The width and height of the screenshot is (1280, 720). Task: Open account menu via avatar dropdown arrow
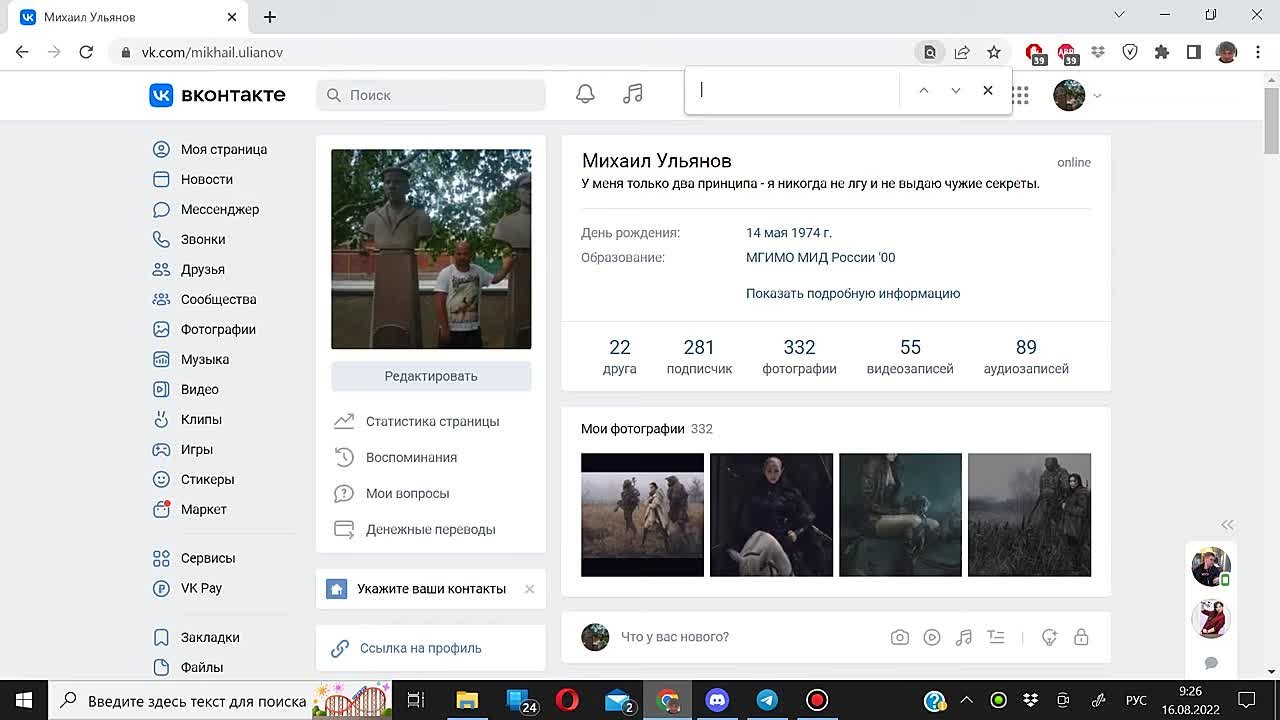click(1097, 96)
